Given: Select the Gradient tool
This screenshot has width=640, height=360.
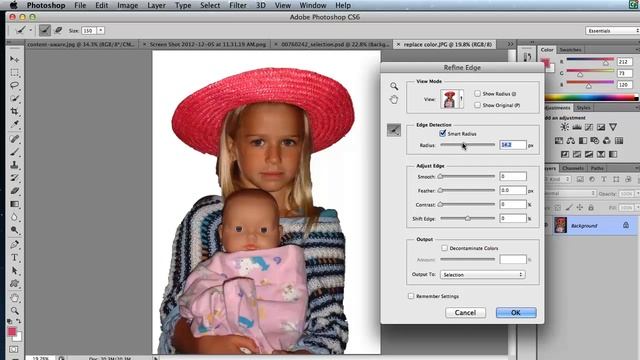Looking at the screenshot, I should 14,204.
